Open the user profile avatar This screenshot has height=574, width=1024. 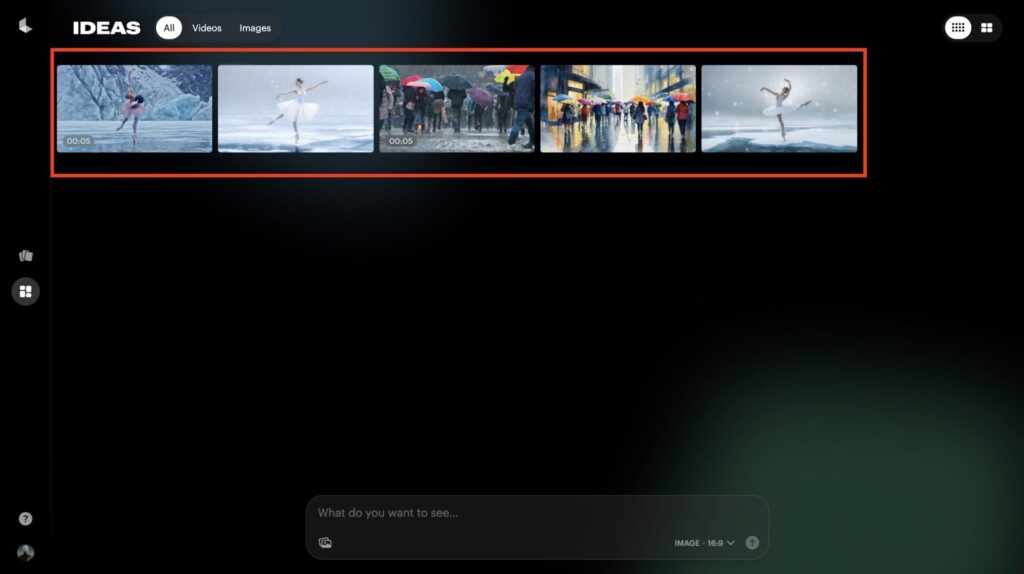point(25,553)
